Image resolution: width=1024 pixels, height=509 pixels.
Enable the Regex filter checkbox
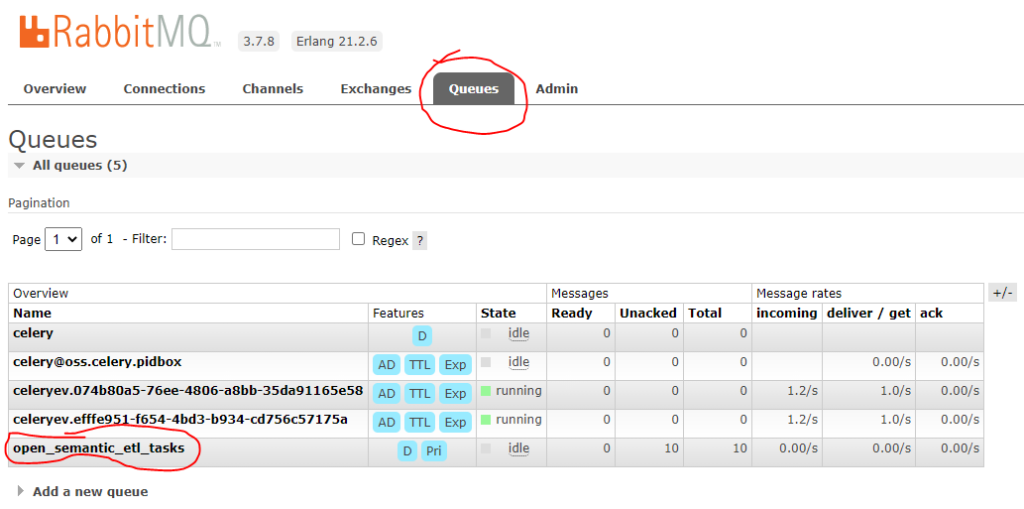coord(359,240)
